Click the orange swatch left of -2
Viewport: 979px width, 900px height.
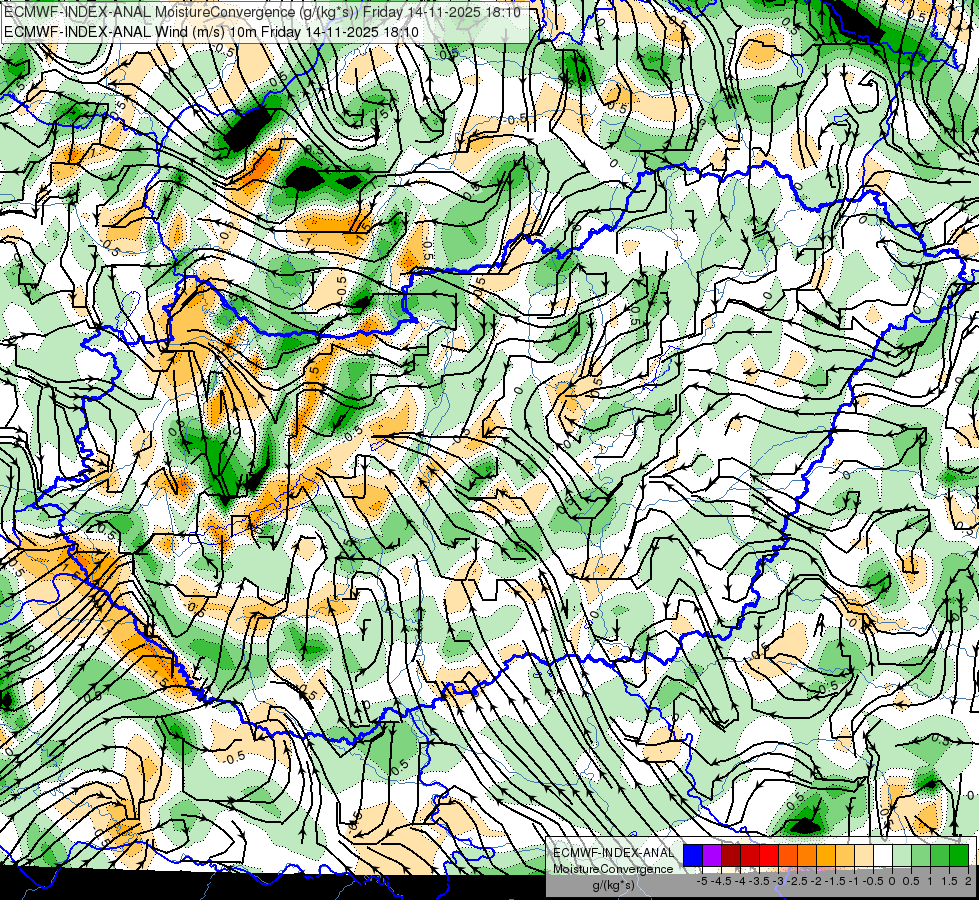807,855
